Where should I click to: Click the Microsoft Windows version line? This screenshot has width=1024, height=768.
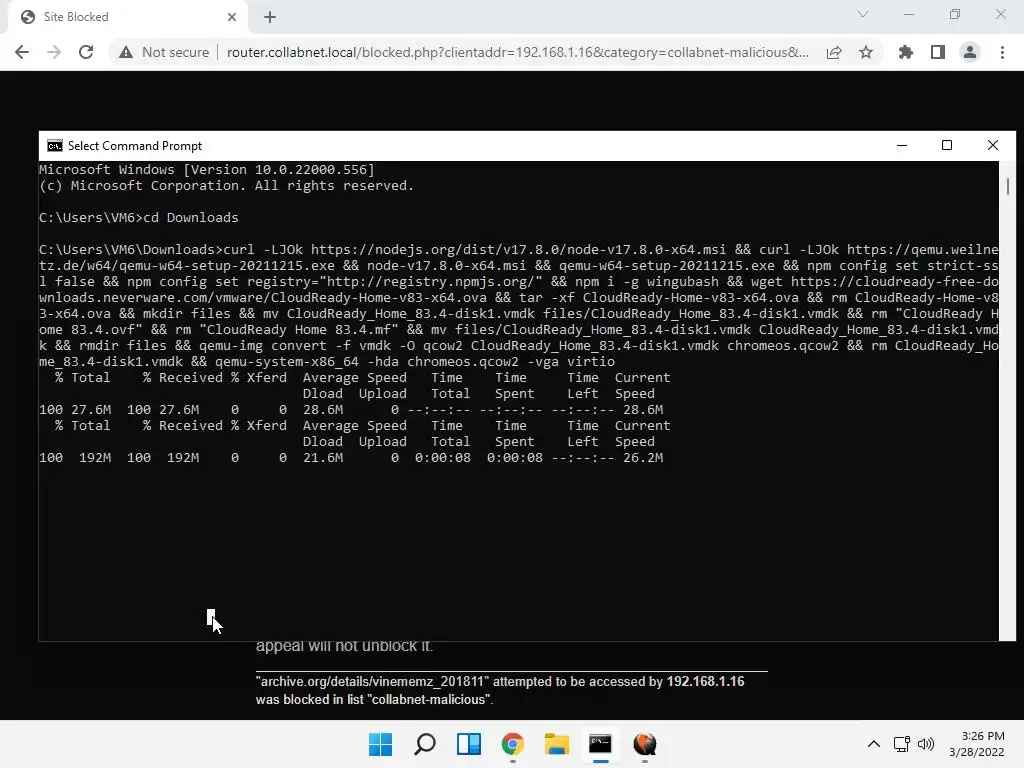tap(206, 170)
